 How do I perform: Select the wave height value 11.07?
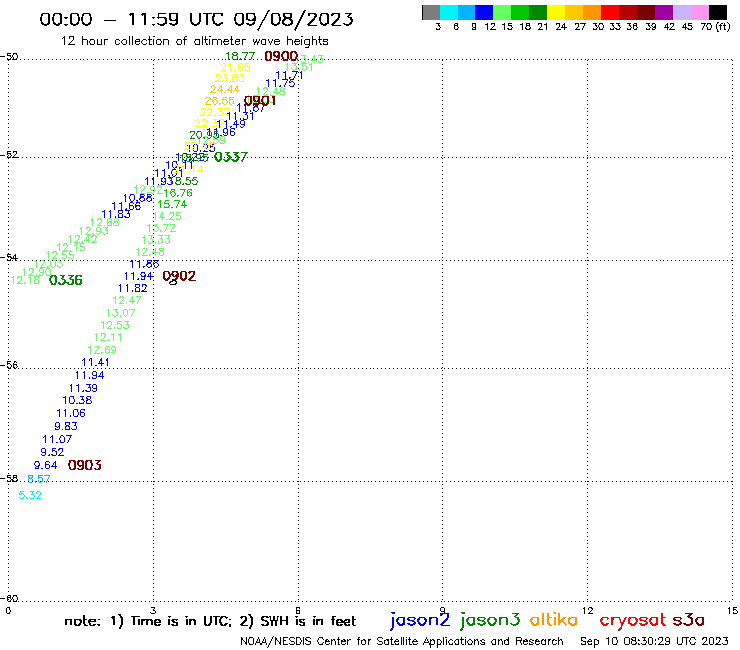57,439
